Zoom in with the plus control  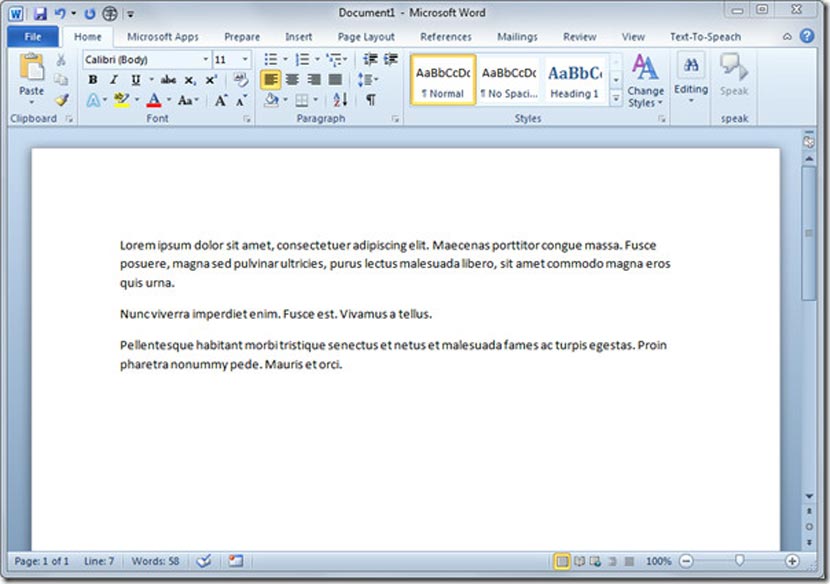point(791,561)
